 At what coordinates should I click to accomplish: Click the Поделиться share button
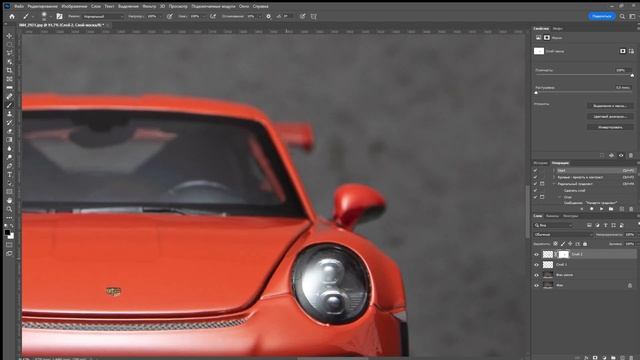pos(602,16)
